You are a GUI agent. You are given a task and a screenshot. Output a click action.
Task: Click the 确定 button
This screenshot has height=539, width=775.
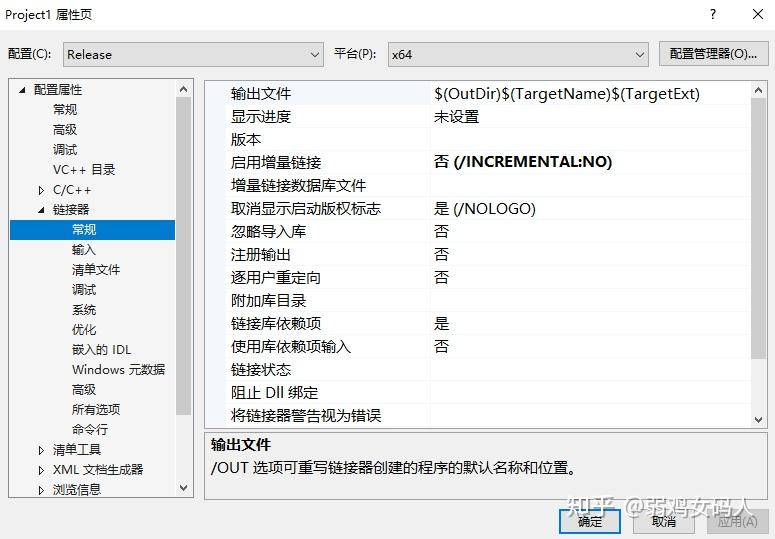[590, 521]
